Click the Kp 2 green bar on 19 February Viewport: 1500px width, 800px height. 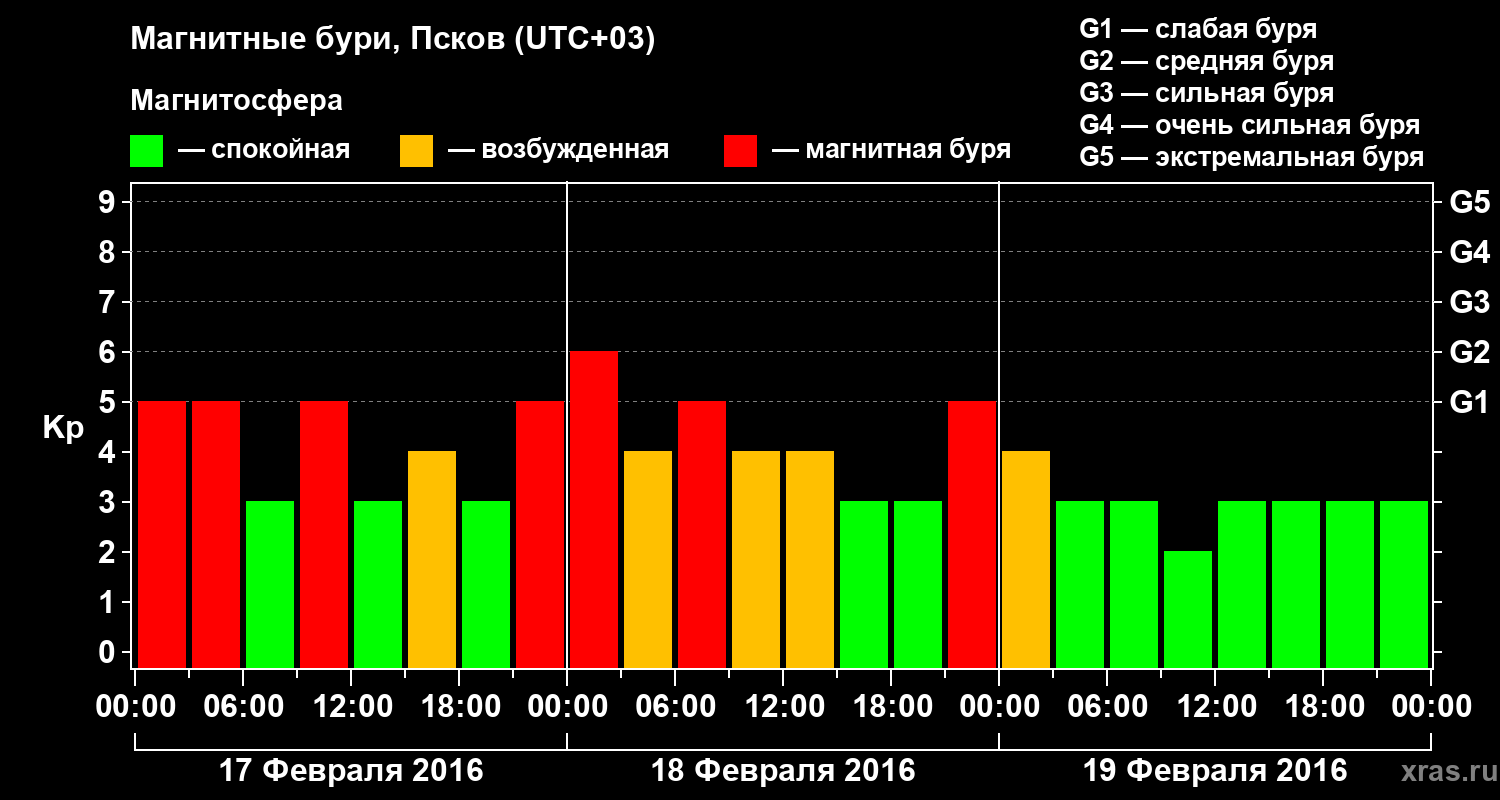coord(1188,610)
